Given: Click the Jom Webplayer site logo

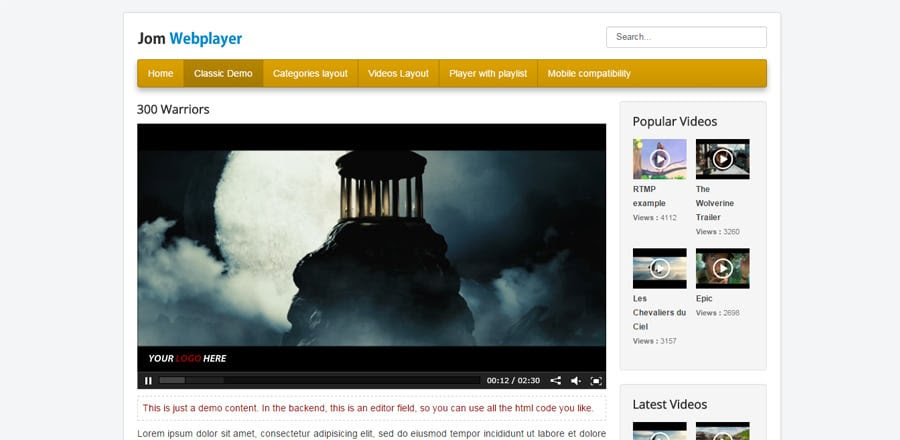Looking at the screenshot, I should pyautogui.click(x=189, y=38).
